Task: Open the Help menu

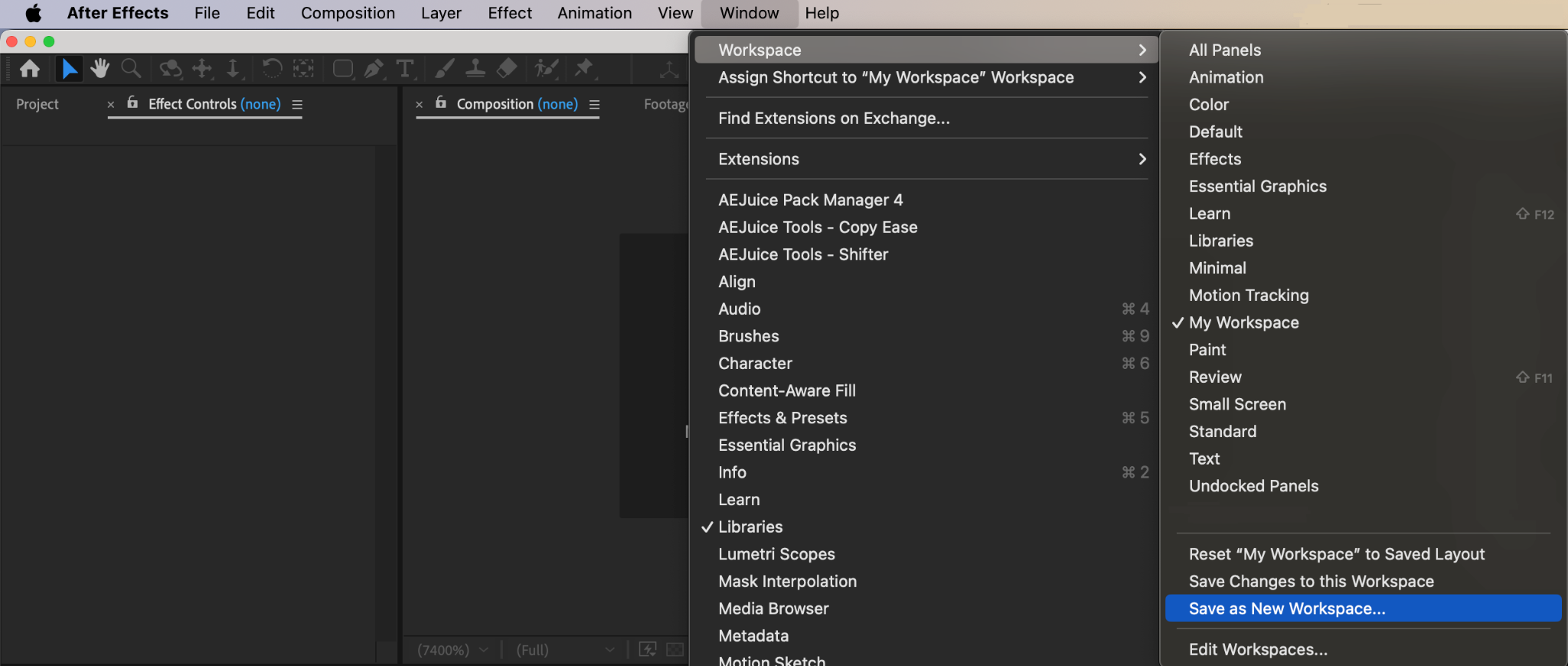Action: point(822,13)
